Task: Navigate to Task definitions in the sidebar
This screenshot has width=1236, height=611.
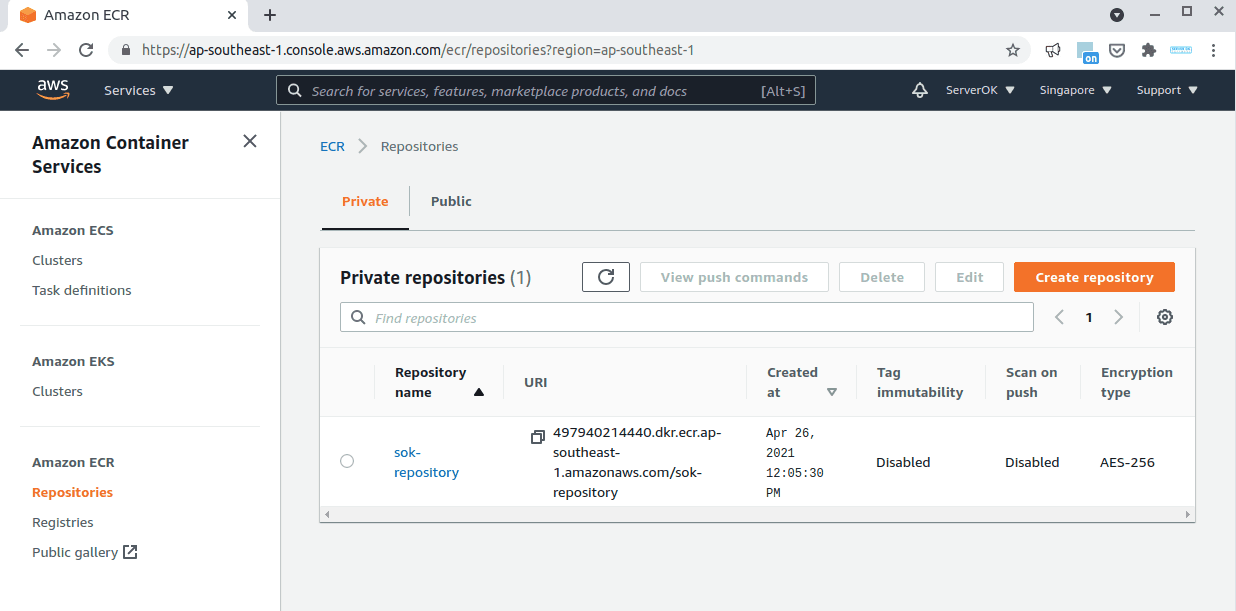Action: tap(82, 290)
